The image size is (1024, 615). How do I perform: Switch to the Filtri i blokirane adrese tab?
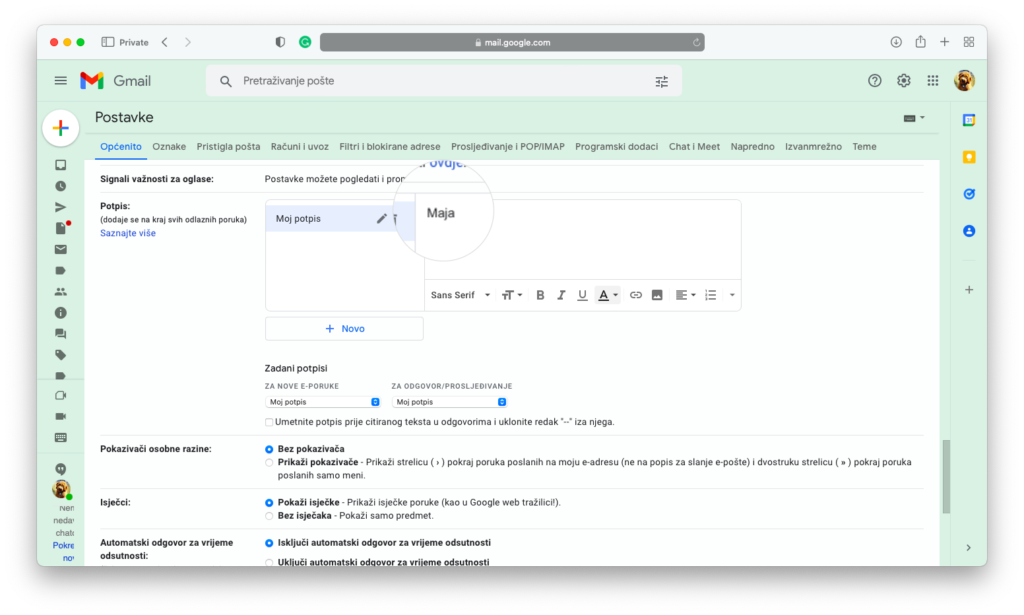pos(389,147)
